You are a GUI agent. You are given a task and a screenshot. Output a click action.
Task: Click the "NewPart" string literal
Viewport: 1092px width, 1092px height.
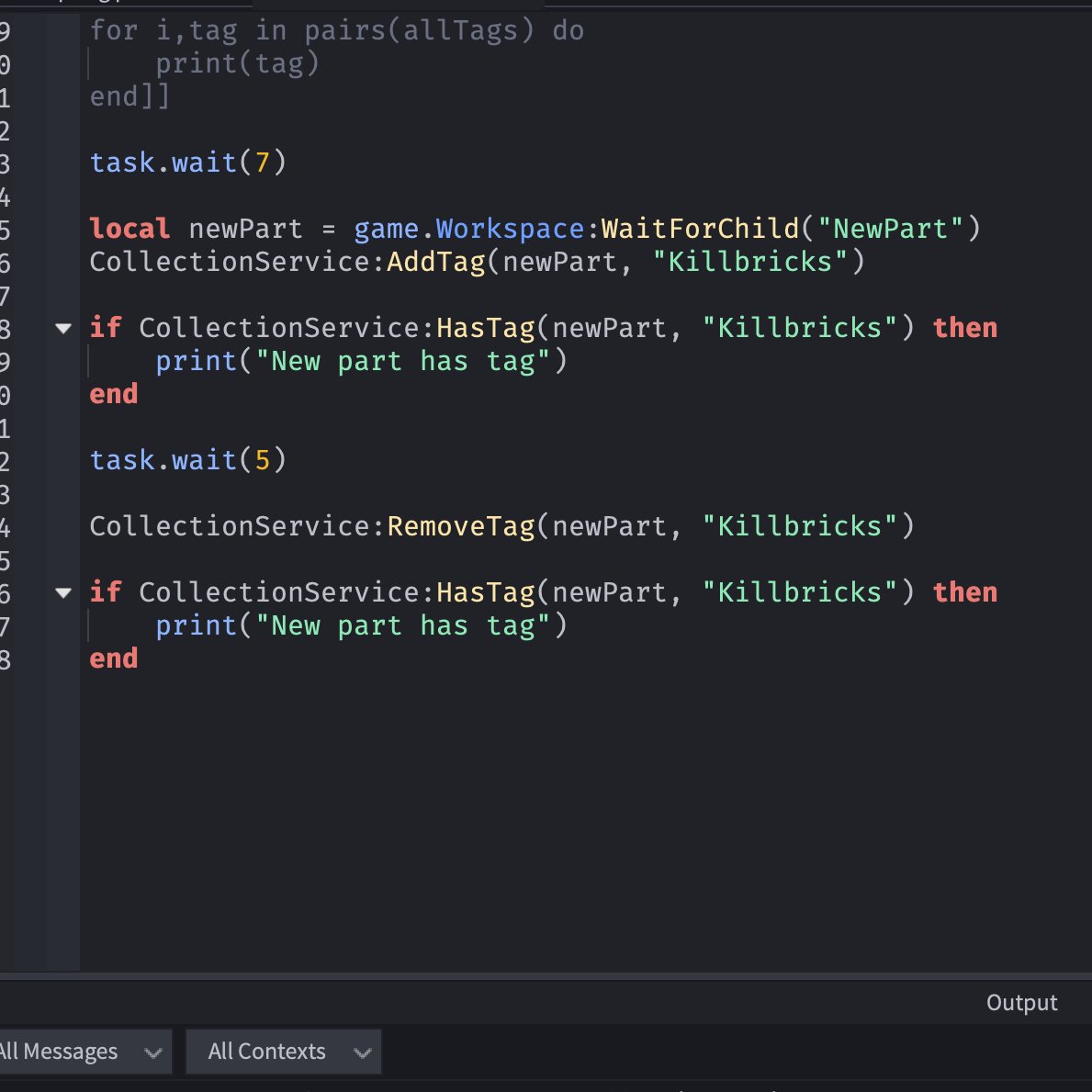point(890,229)
